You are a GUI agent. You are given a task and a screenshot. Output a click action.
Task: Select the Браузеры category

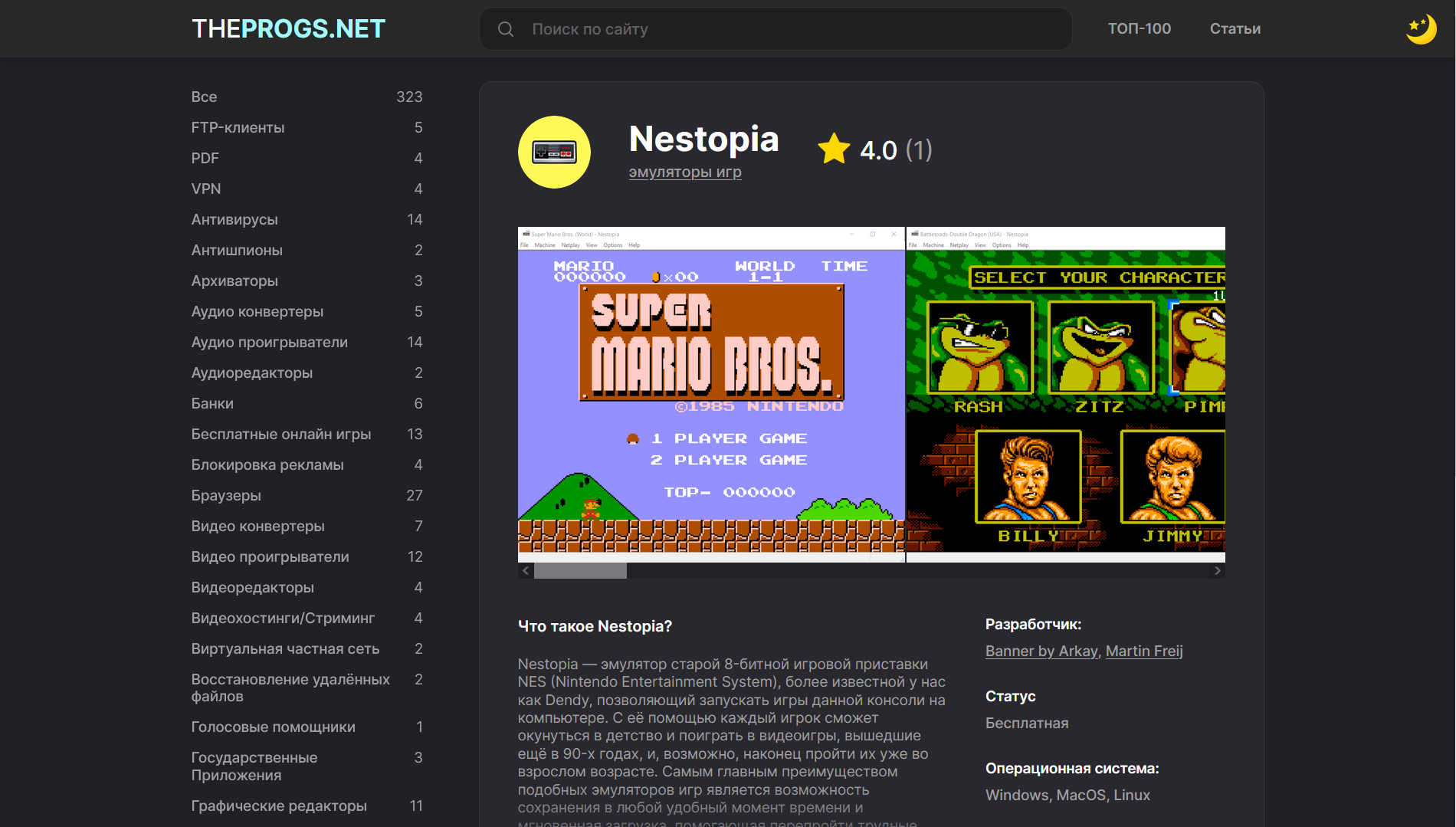pos(307,496)
